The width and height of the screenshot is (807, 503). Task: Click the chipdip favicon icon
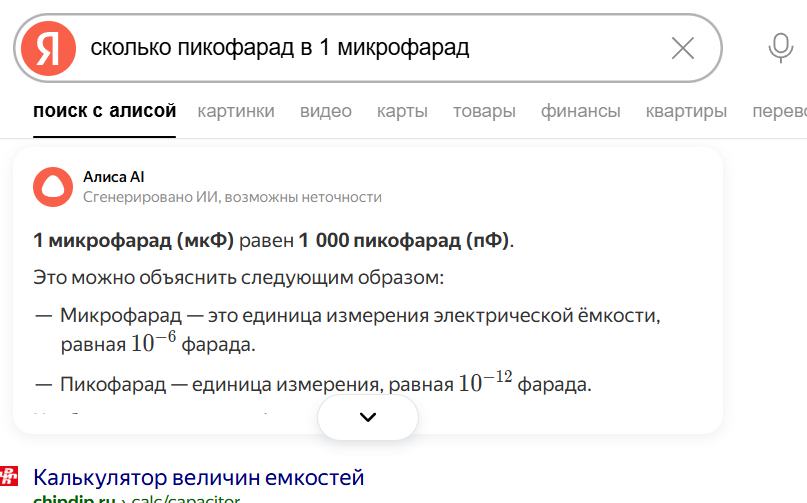click(x=8, y=477)
